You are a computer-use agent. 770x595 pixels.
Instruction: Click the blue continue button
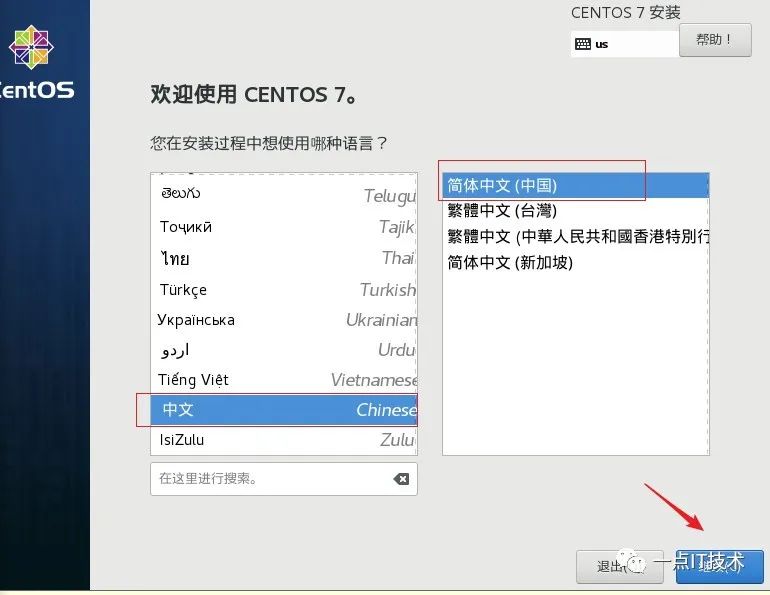719,567
